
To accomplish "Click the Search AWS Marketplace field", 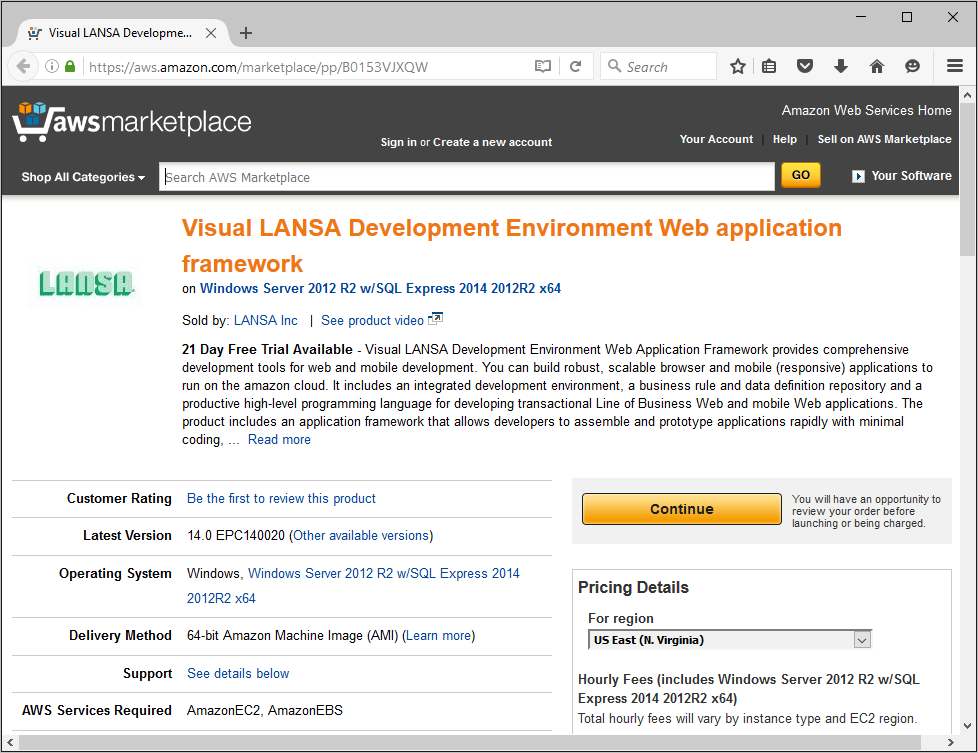I will (467, 177).
